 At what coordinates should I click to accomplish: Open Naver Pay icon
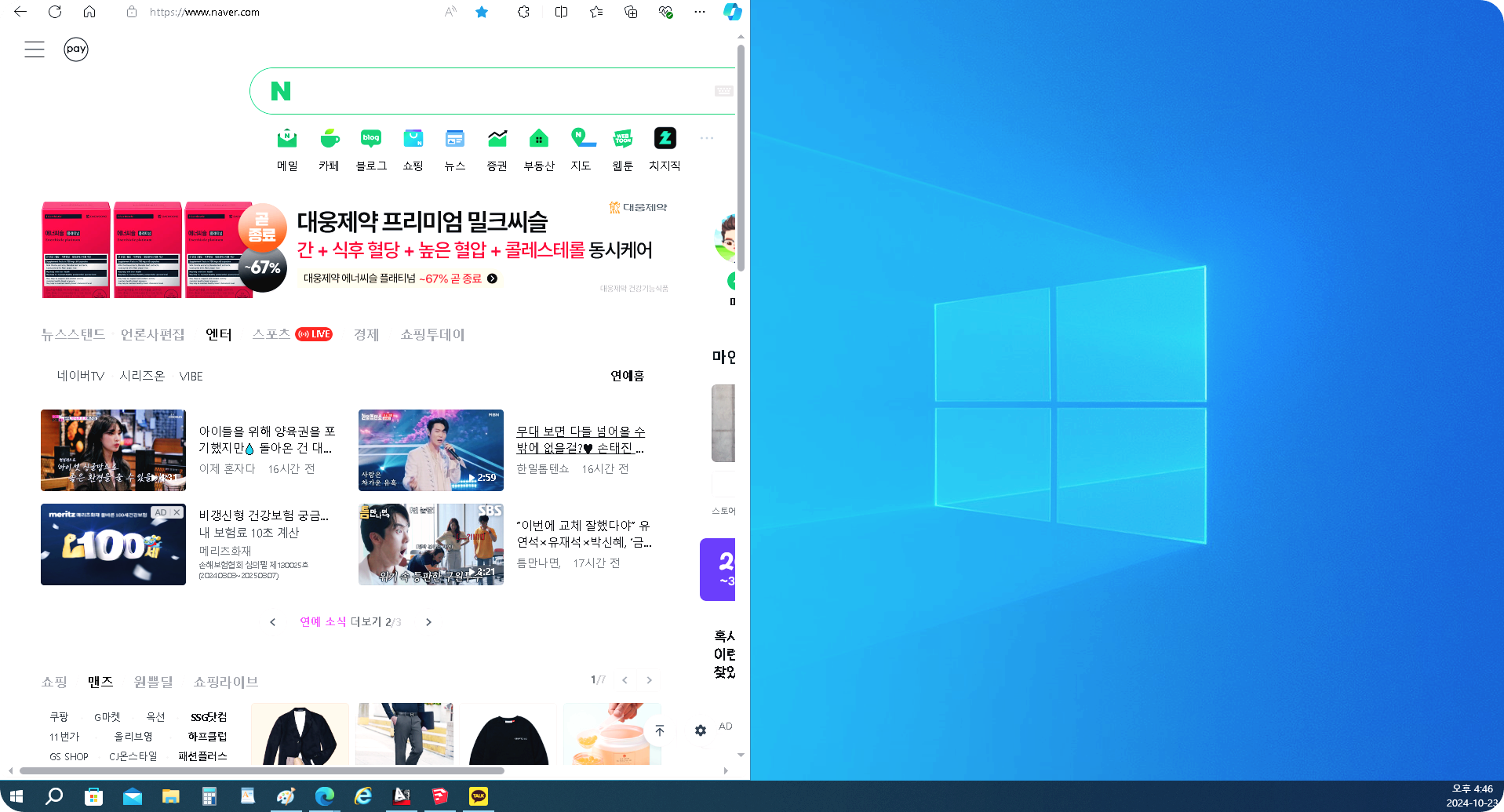click(76, 49)
